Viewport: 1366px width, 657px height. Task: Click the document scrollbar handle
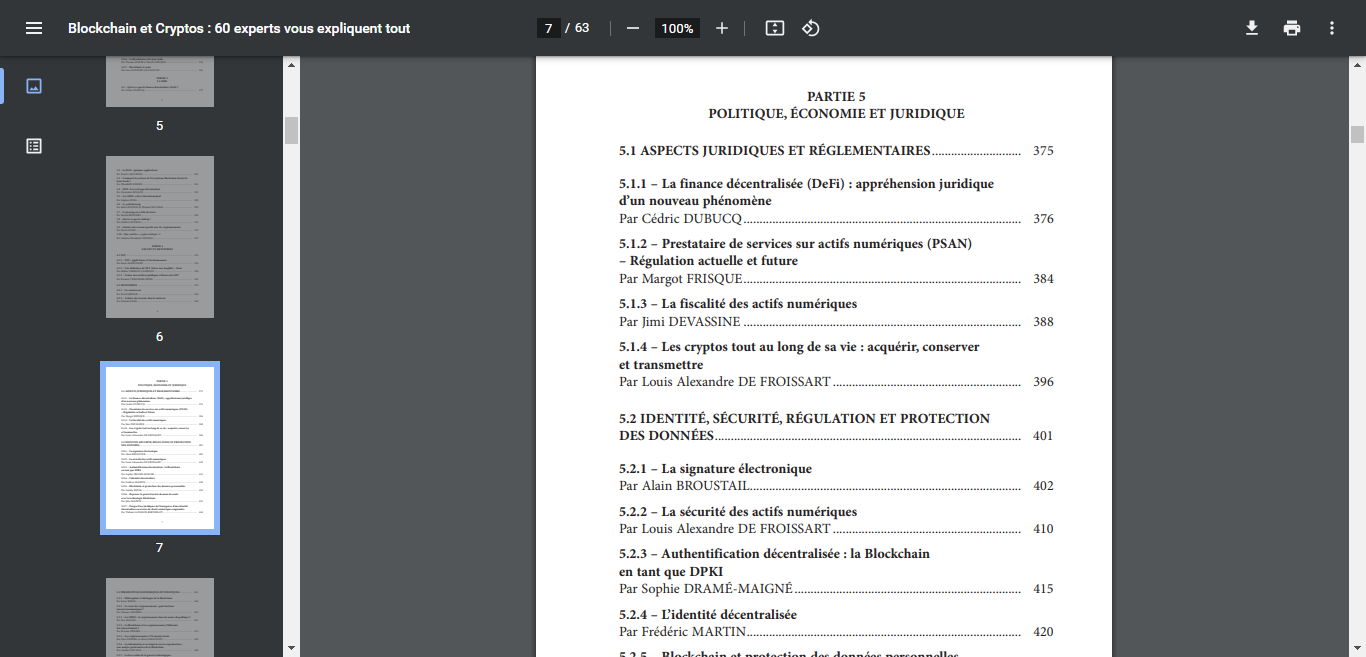pos(1357,135)
